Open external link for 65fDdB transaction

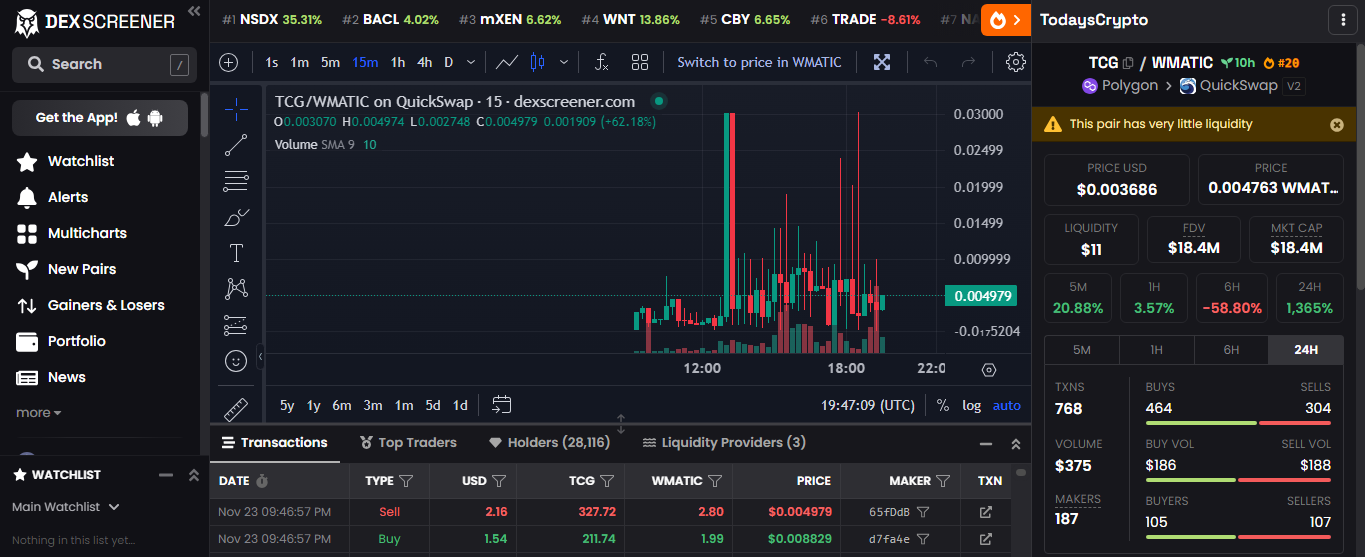coord(986,512)
